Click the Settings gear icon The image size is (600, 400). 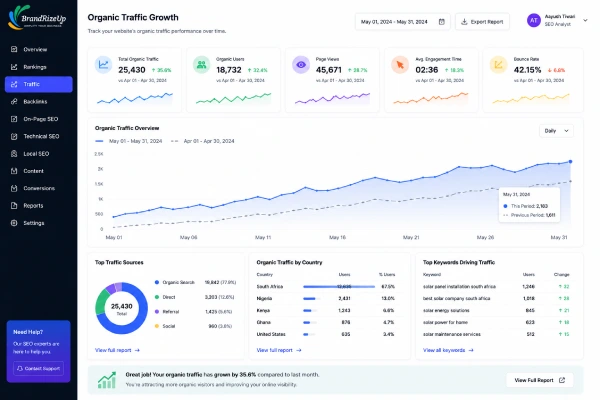point(14,223)
